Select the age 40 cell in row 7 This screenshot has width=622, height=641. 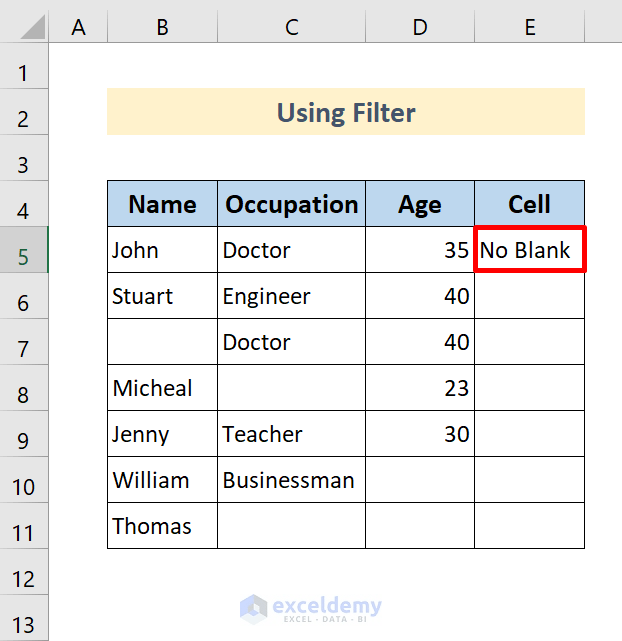420,342
